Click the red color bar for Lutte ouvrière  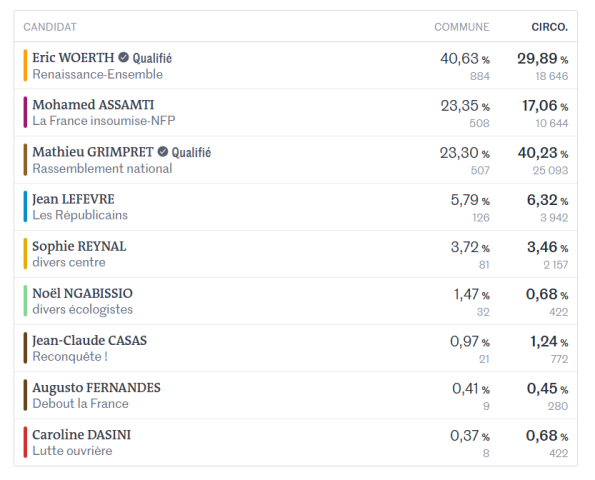click(25, 442)
